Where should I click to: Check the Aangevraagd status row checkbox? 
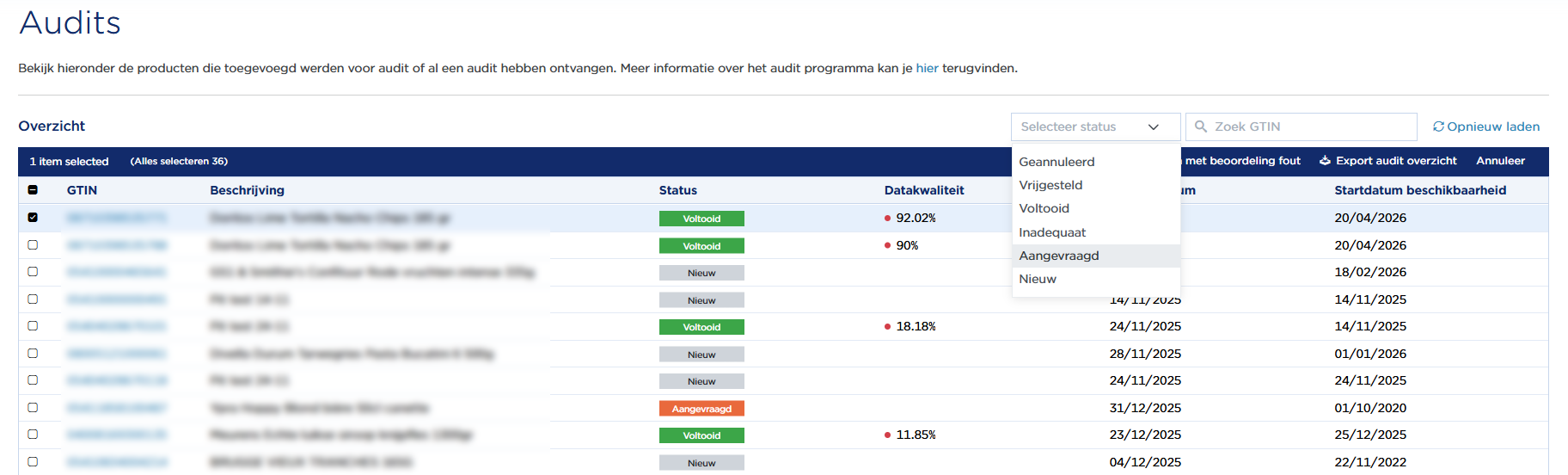[x=33, y=408]
